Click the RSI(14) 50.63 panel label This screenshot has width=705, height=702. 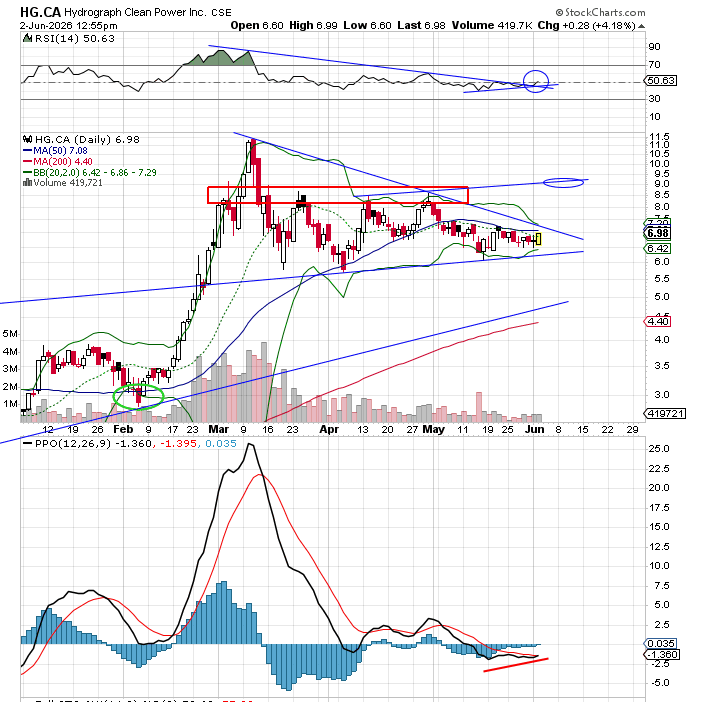74,39
